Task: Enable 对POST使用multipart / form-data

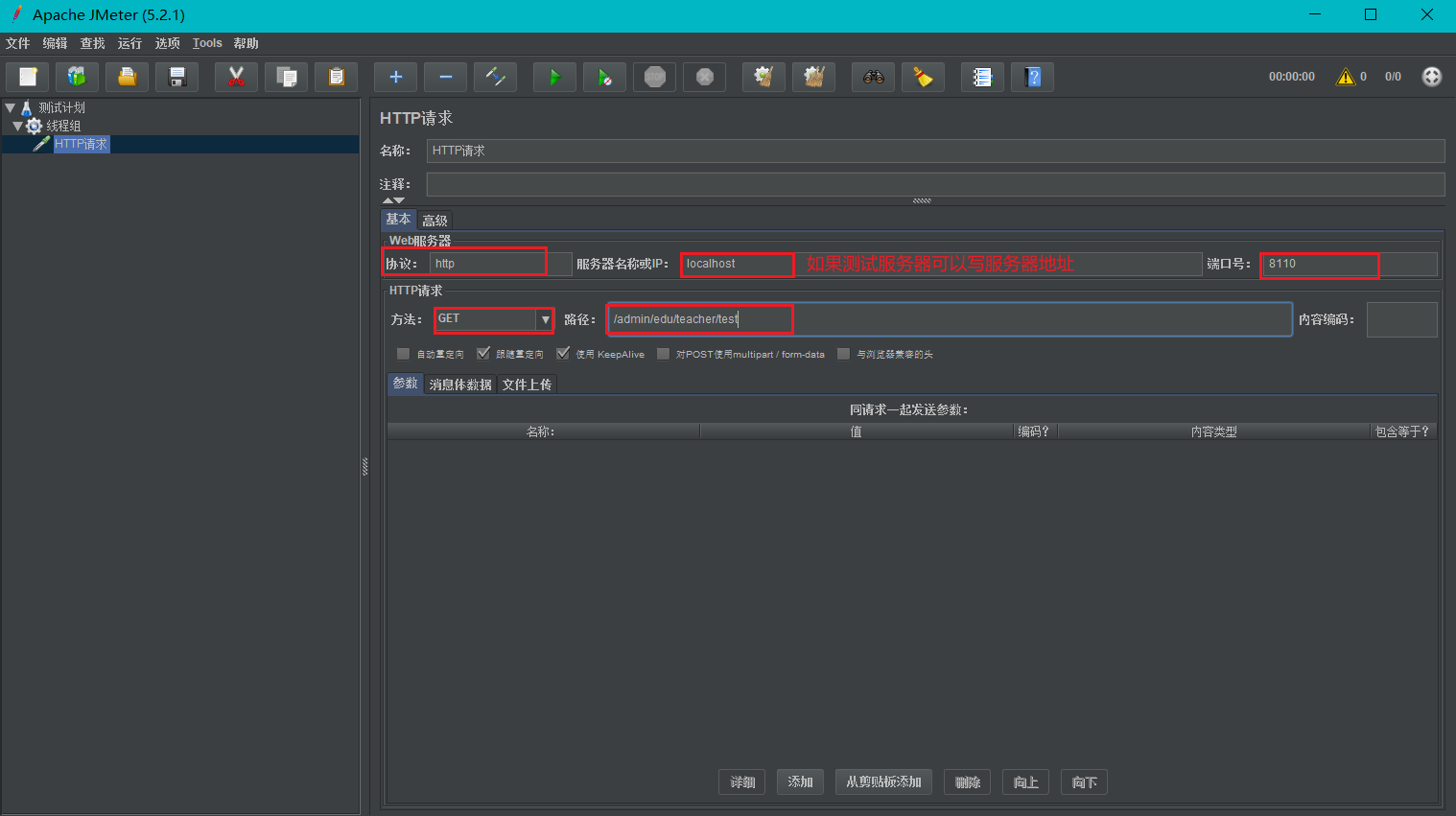Action: click(x=663, y=353)
